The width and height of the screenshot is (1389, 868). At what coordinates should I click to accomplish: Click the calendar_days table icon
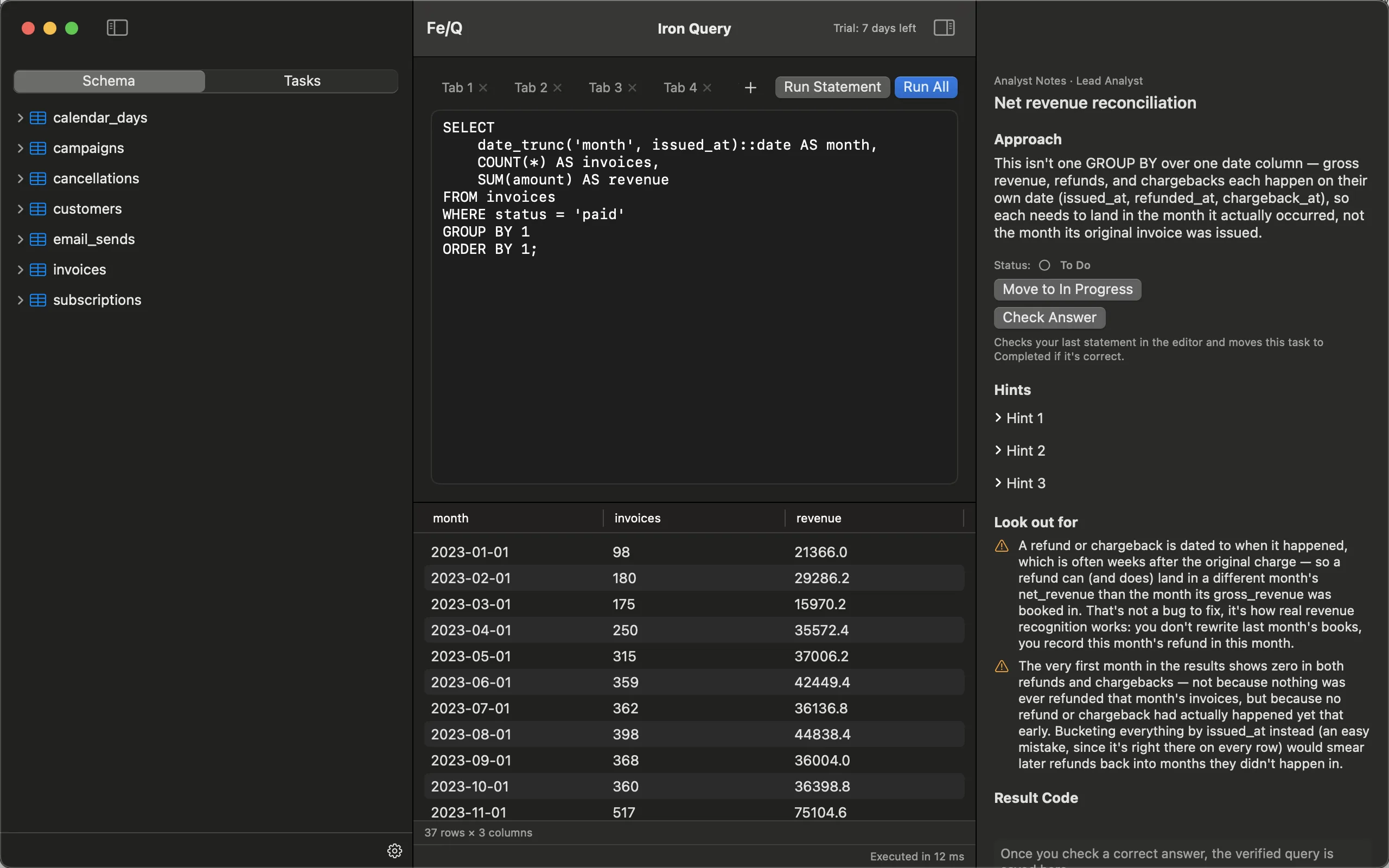point(38,118)
